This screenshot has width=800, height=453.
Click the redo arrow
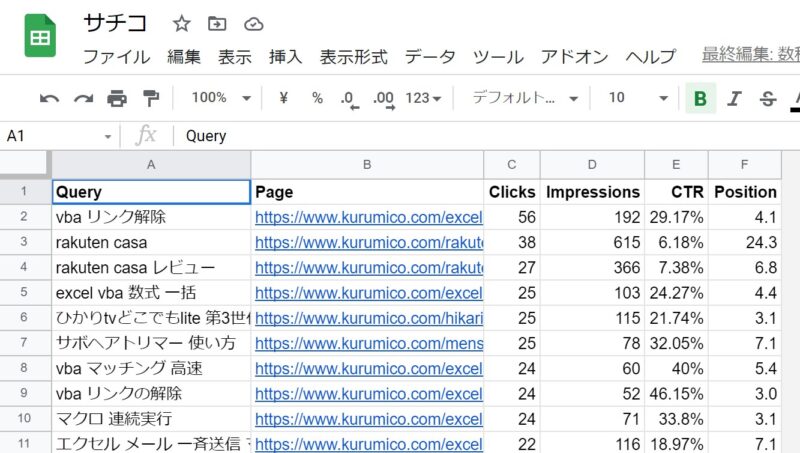83,98
